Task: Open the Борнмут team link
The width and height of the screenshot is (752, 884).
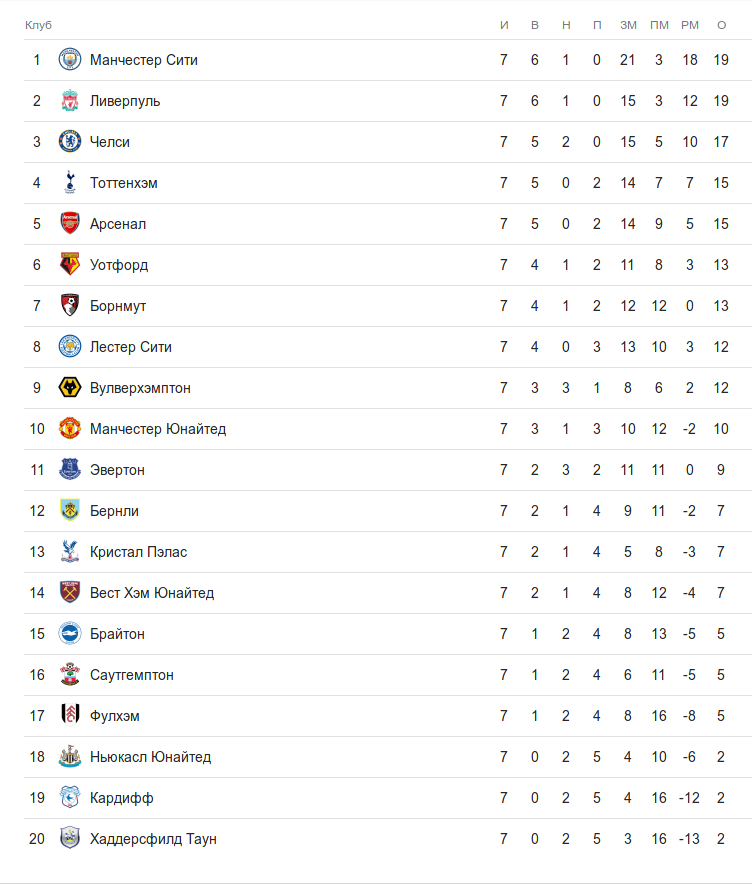Action: (118, 306)
